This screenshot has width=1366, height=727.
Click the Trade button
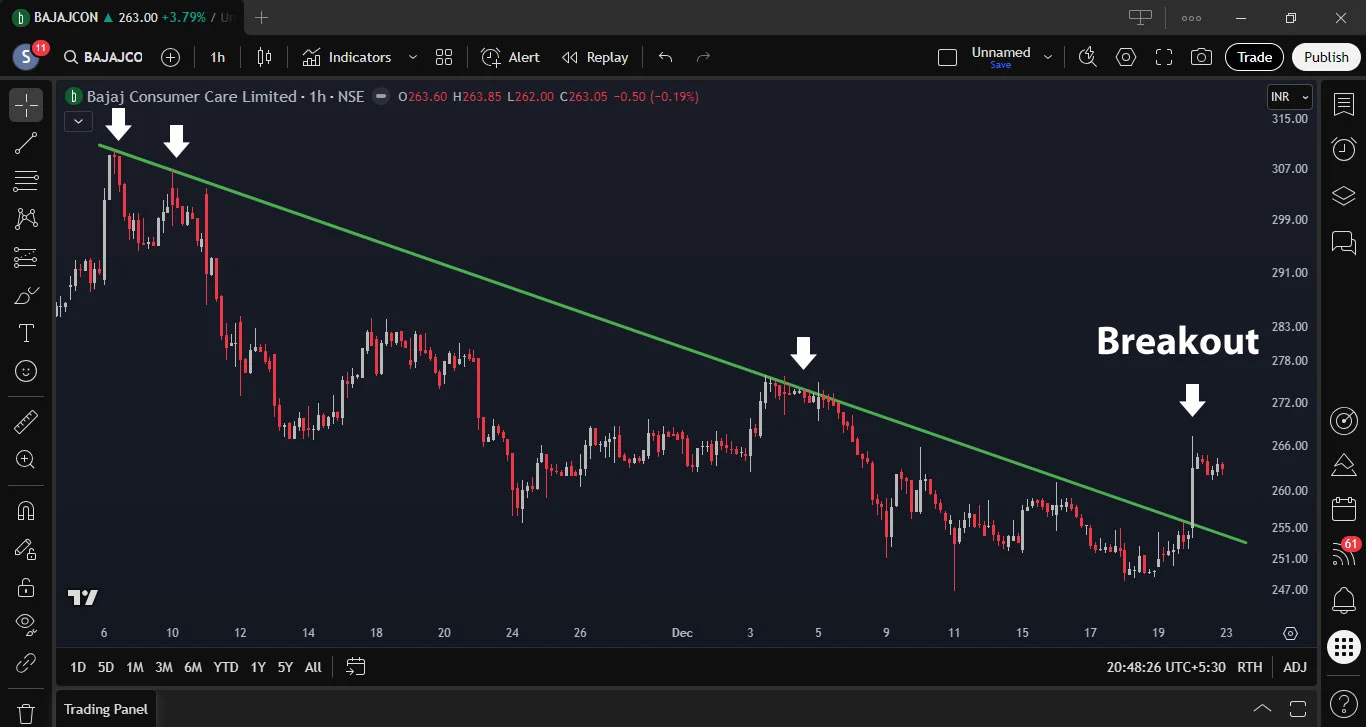click(x=1254, y=57)
